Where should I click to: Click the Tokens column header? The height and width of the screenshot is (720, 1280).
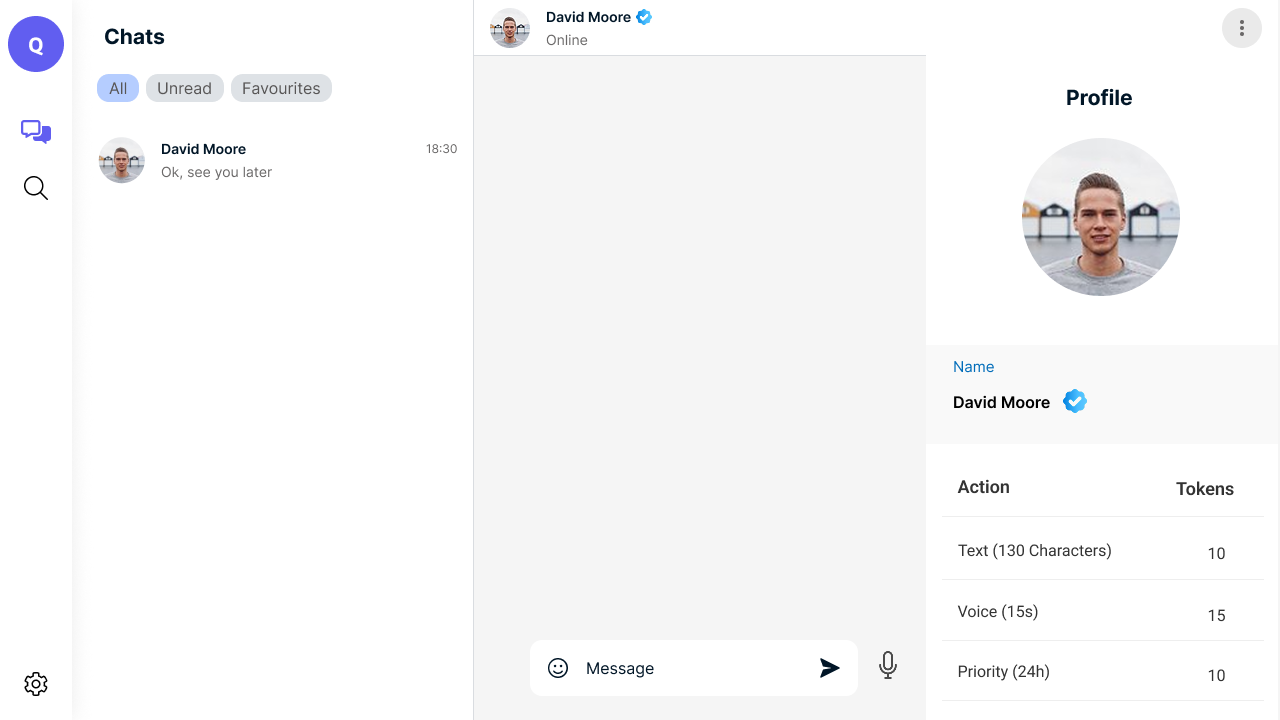(x=1204, y=489)
